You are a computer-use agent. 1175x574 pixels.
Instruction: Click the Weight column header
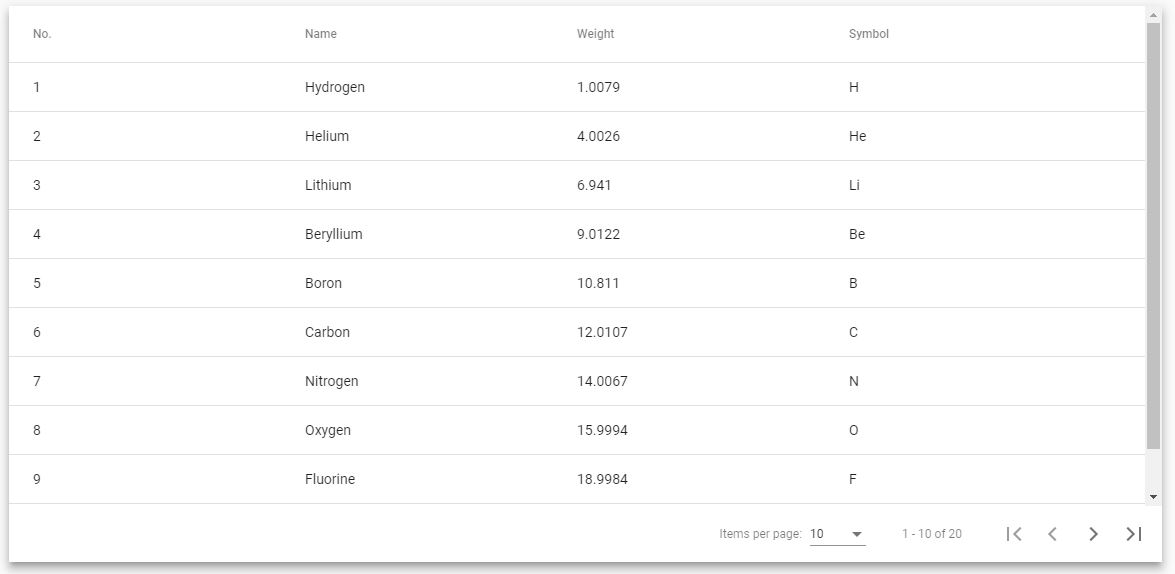pos(596,34)
